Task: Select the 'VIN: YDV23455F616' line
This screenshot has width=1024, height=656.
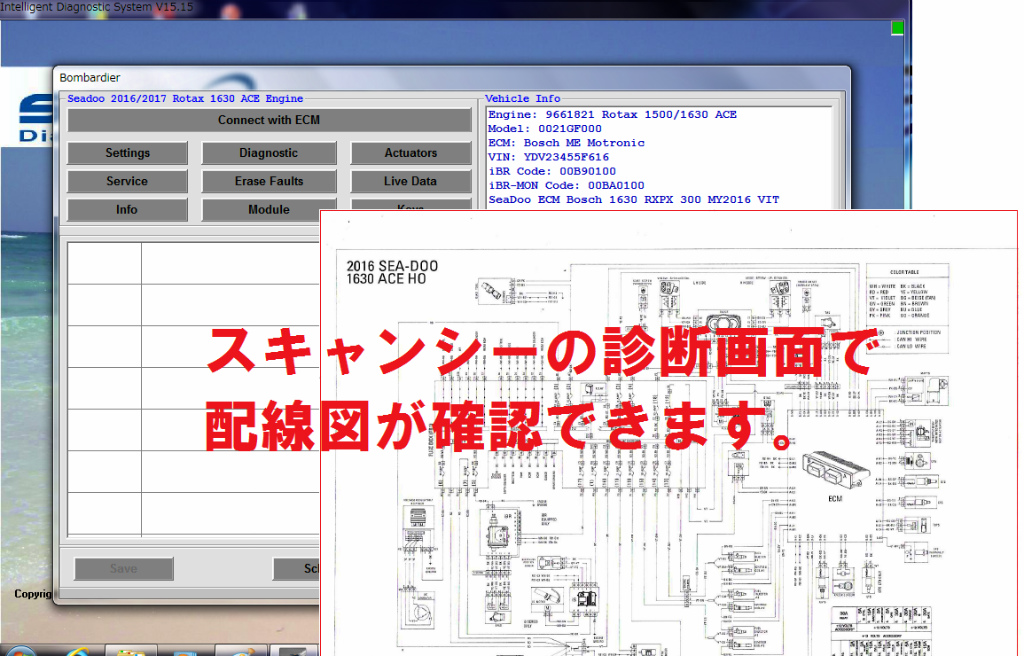Action: point(549,157)
